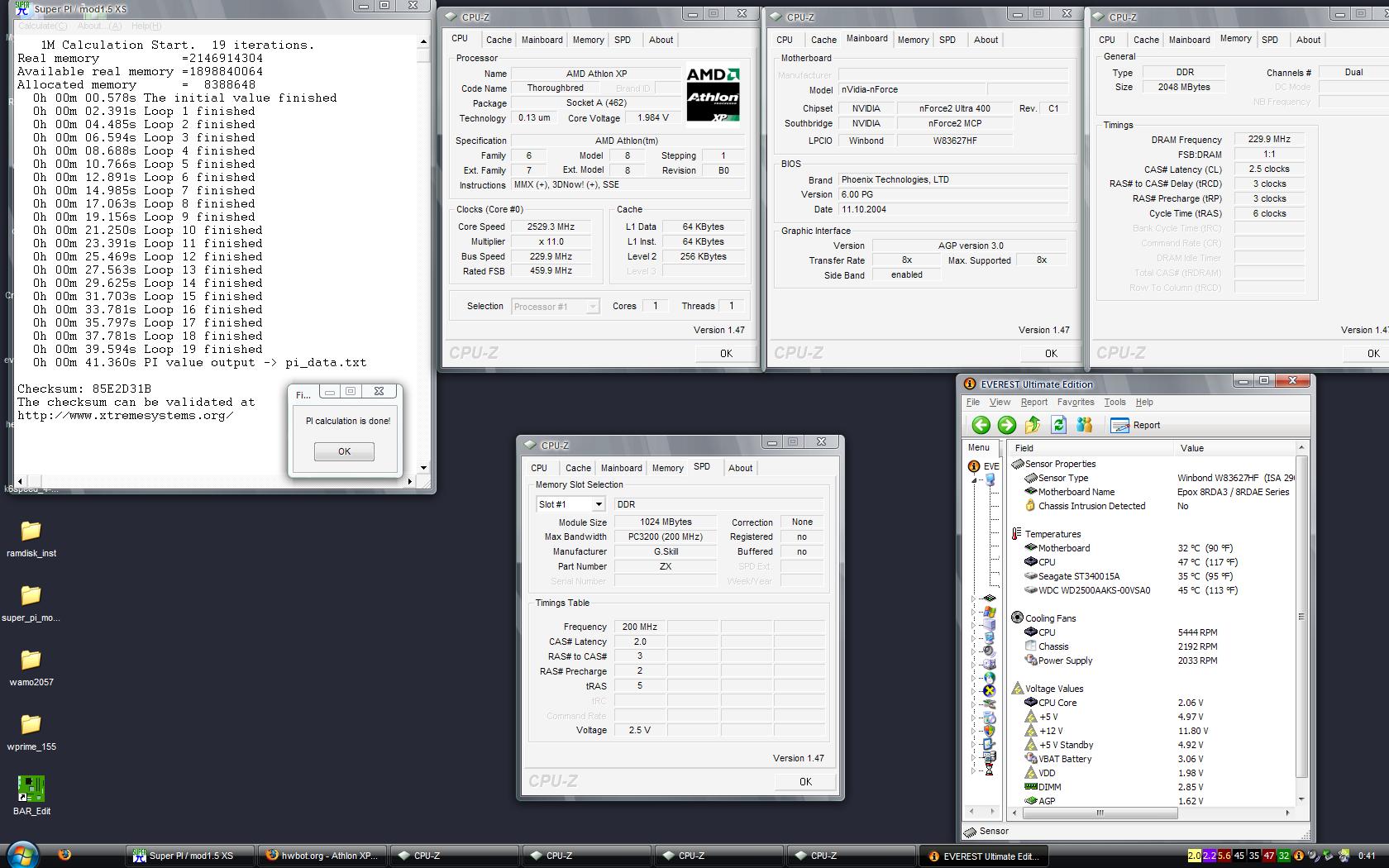Select the DirectX X icon in tree
1389x868 pixels.
pos(989,690)
